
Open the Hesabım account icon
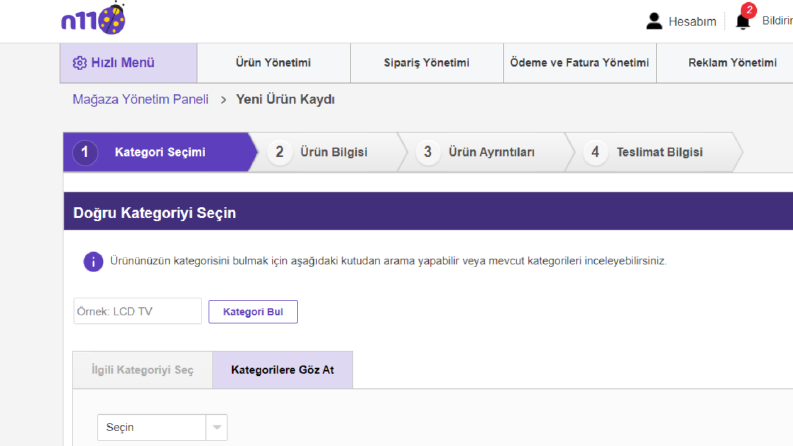(654, 21)
